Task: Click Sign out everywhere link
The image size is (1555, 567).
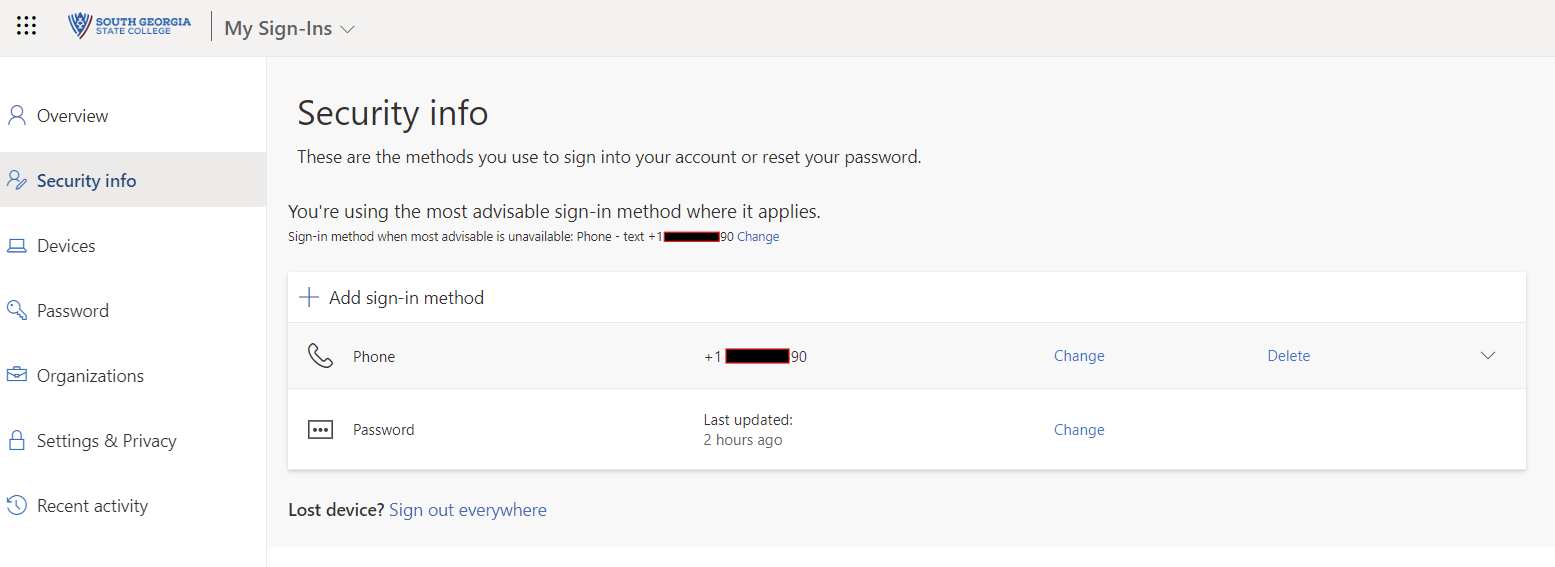Action: point(467,510)
